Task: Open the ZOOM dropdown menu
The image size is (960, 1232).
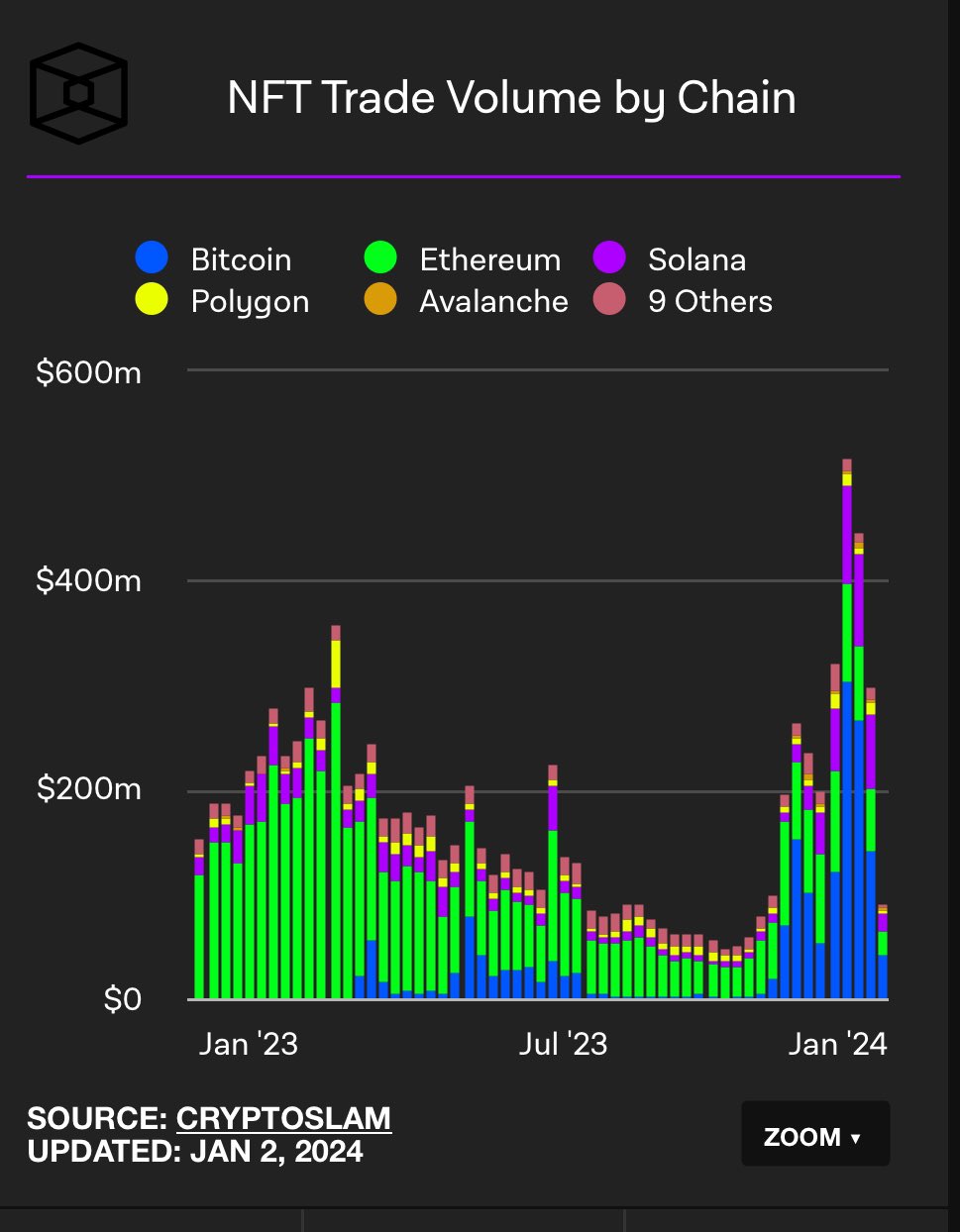Action: coord(815,1134)
